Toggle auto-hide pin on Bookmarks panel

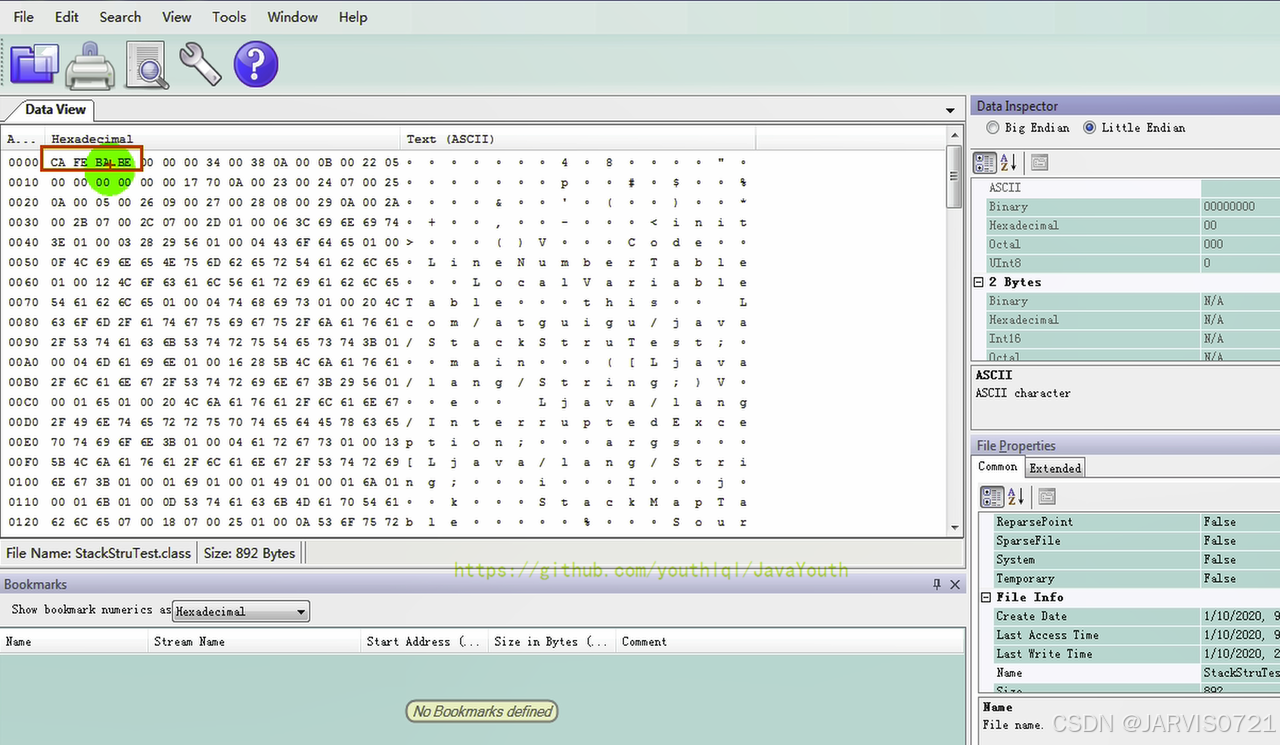(x=937, y=584)
